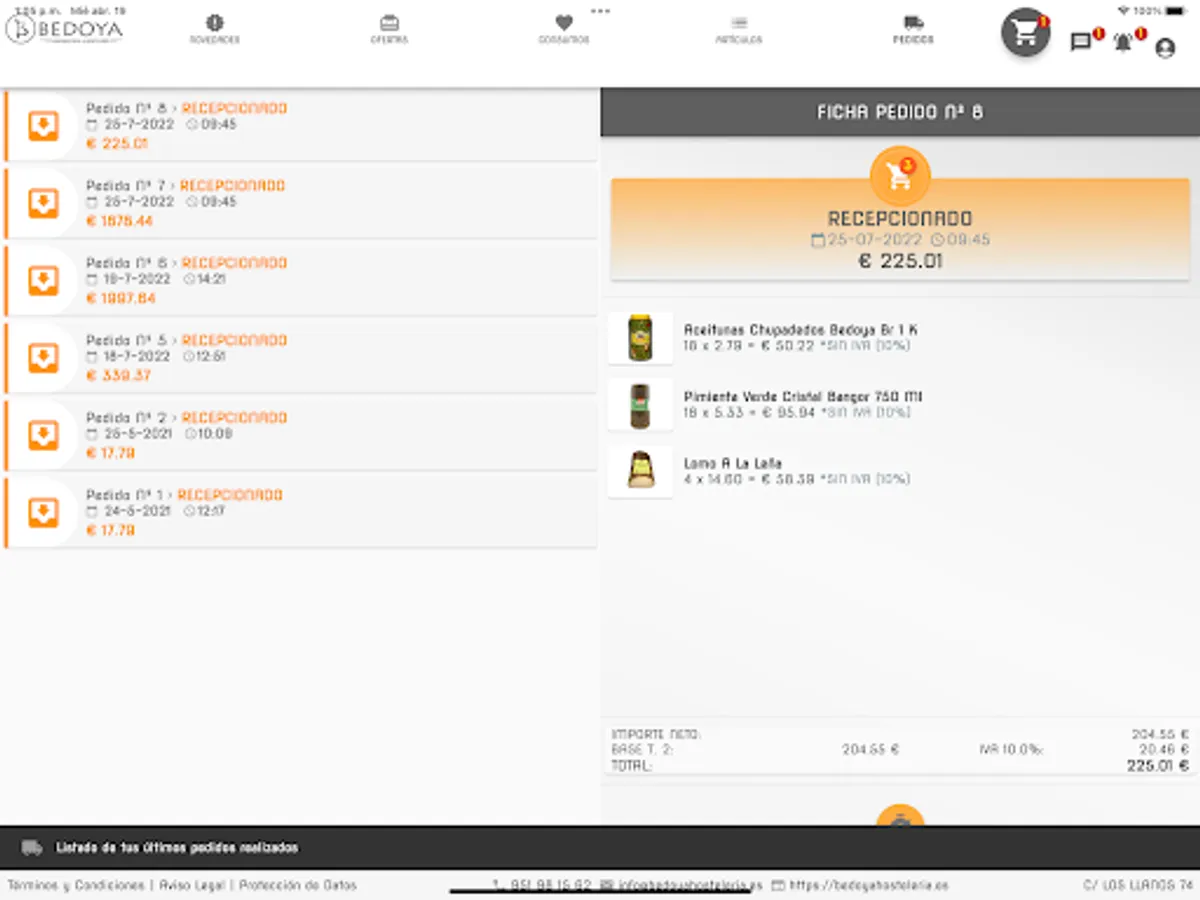
Task: Open the Consumos heart tab
Action: [564, 30]
